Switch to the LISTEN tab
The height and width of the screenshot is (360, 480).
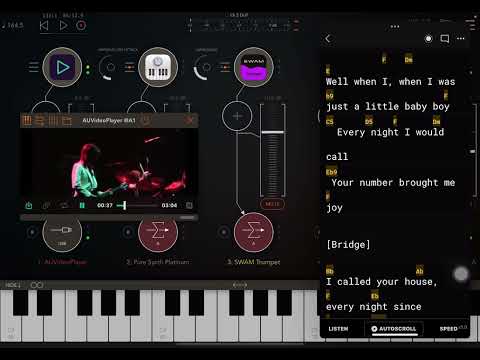point(338,329)
